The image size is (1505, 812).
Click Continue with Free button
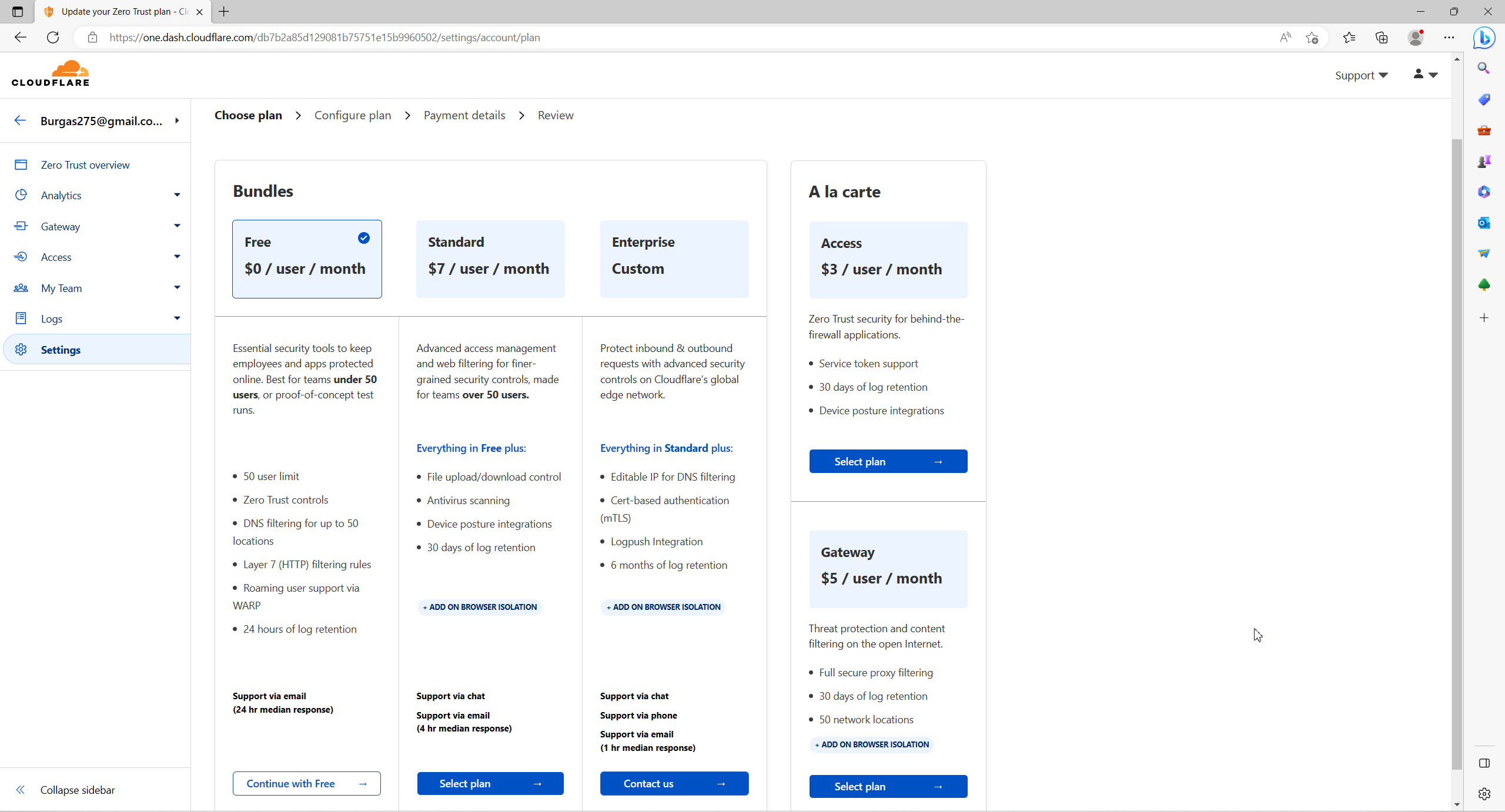click(x=306, y=783)
